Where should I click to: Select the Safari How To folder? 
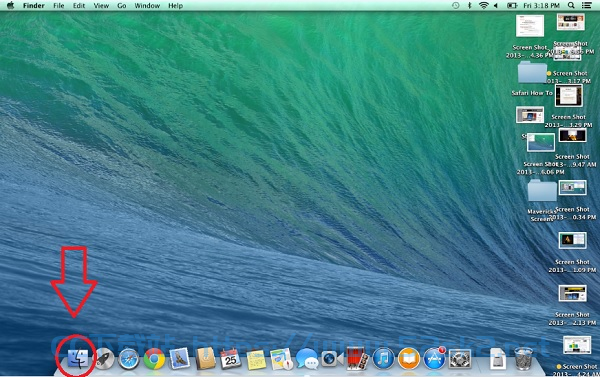point(532,72)
